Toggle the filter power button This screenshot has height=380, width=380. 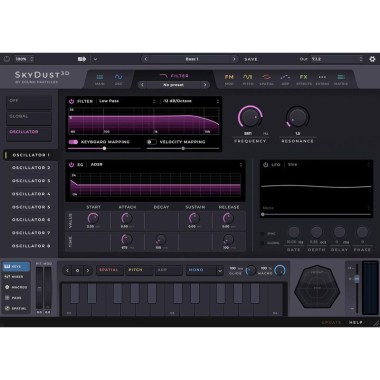click(x=71, y=101)
